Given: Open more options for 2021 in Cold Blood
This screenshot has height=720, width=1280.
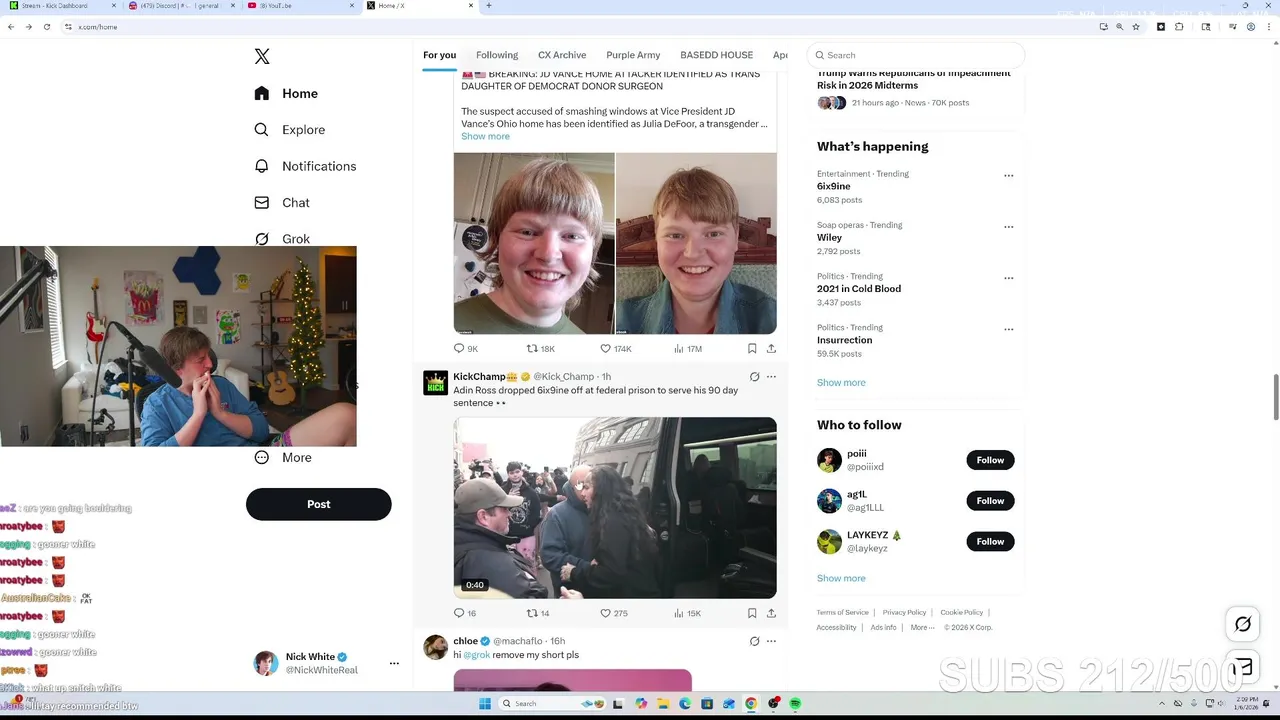Looking at the screenshot, I should tap(1008, 278).
